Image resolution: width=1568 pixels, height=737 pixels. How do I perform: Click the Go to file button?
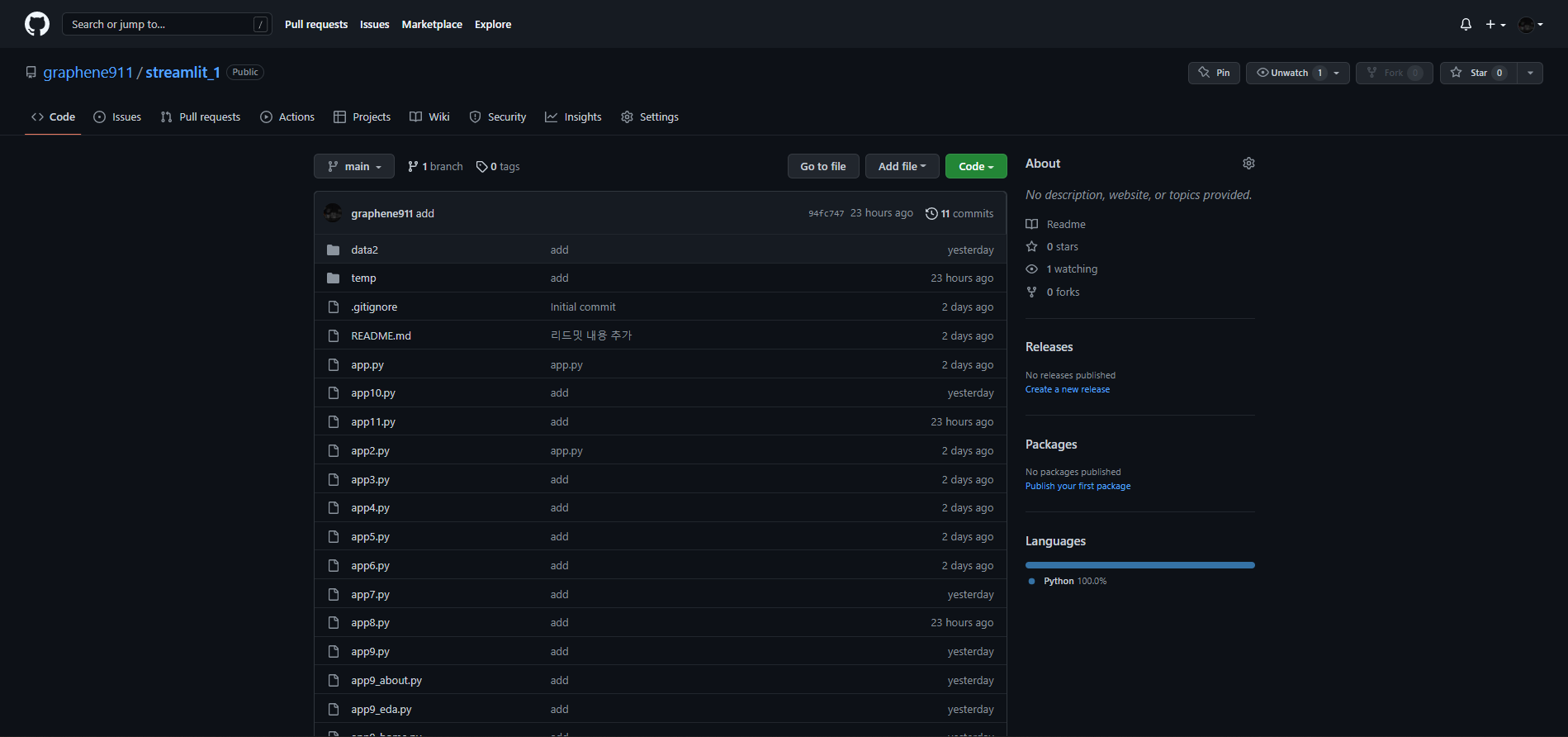[x=823, y=167]
